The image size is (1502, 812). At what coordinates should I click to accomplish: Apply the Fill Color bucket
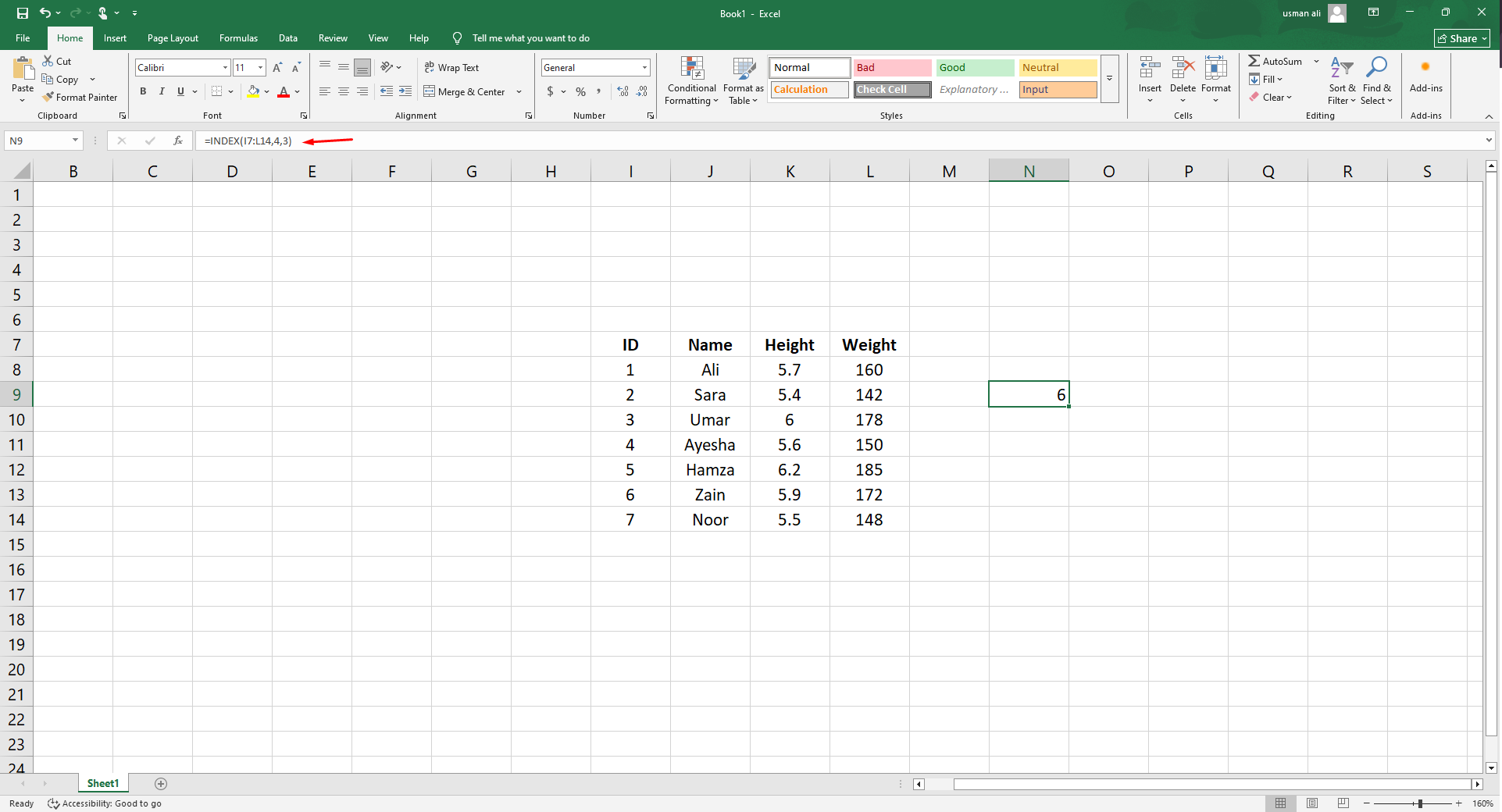click(x=253, y=91)
